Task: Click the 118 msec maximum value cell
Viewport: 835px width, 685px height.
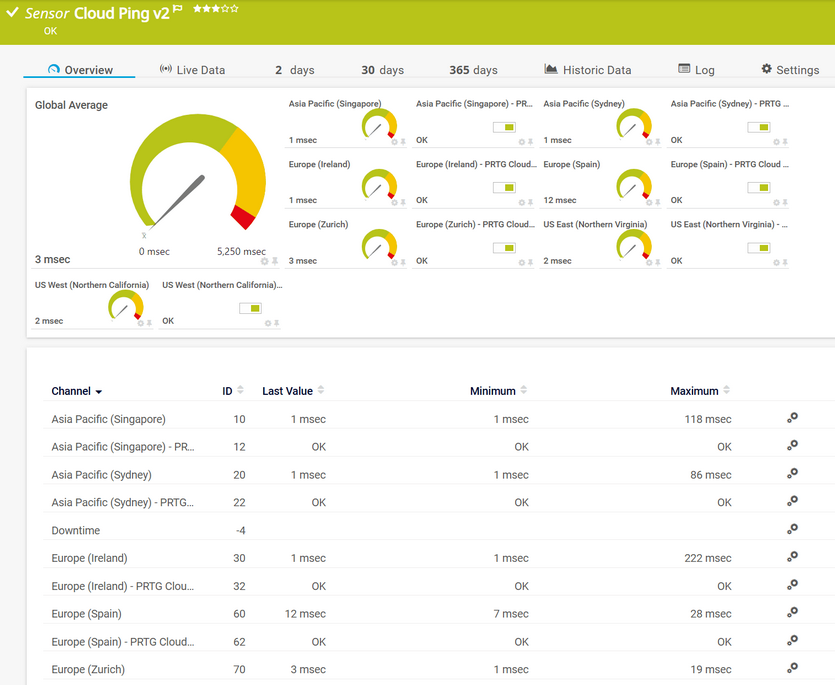Action: pos(708,419)
